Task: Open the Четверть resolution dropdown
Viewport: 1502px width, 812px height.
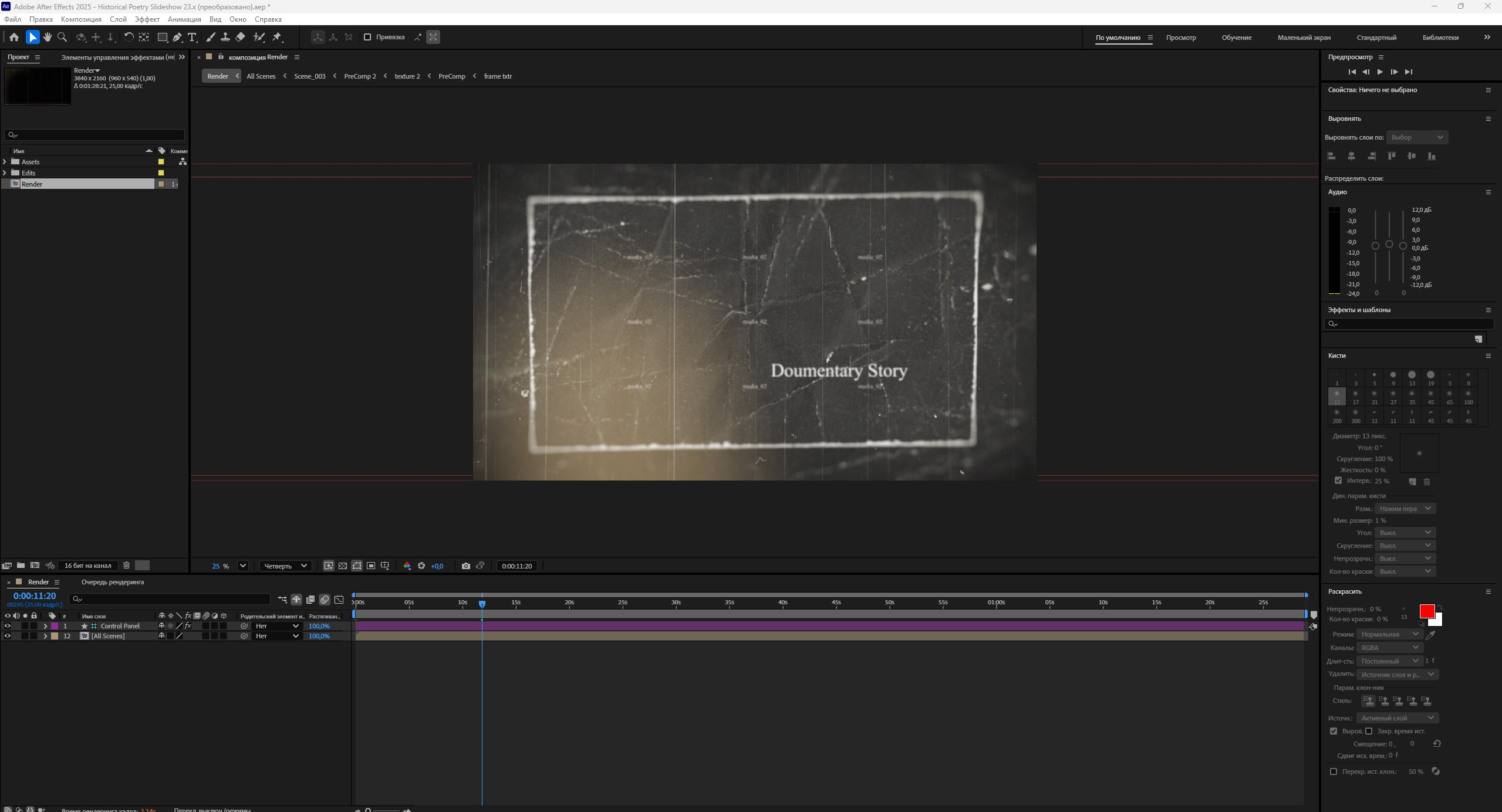Action: coord(285,566)
